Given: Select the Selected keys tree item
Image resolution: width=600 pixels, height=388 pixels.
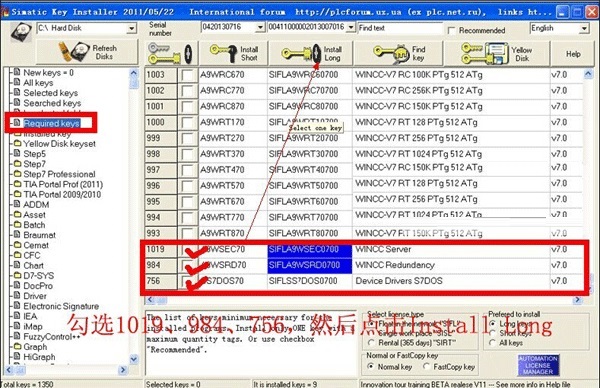Looking at the screenshot, I should point(51,93).
